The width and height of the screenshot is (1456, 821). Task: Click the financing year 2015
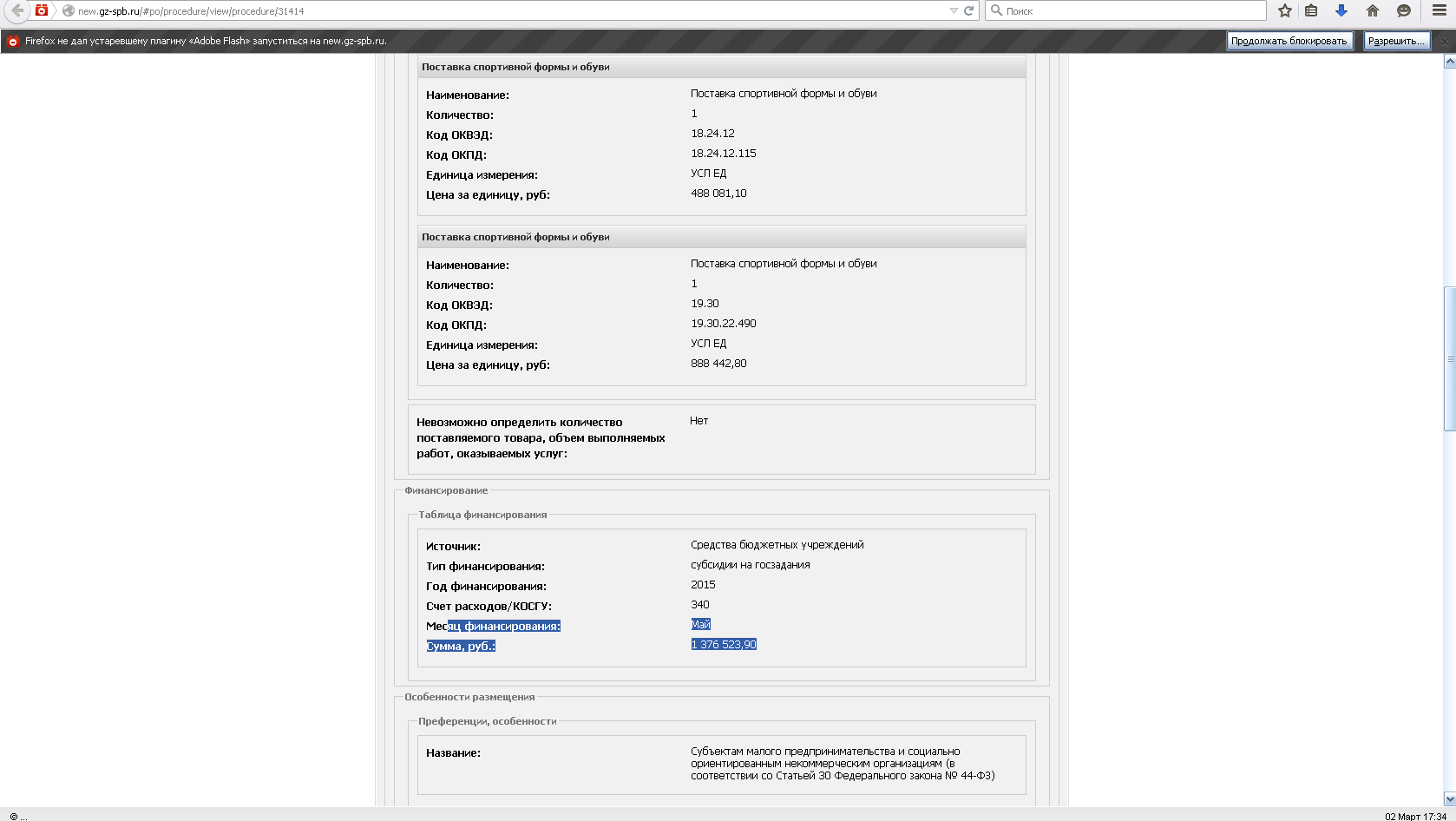(x=703, y=585)
